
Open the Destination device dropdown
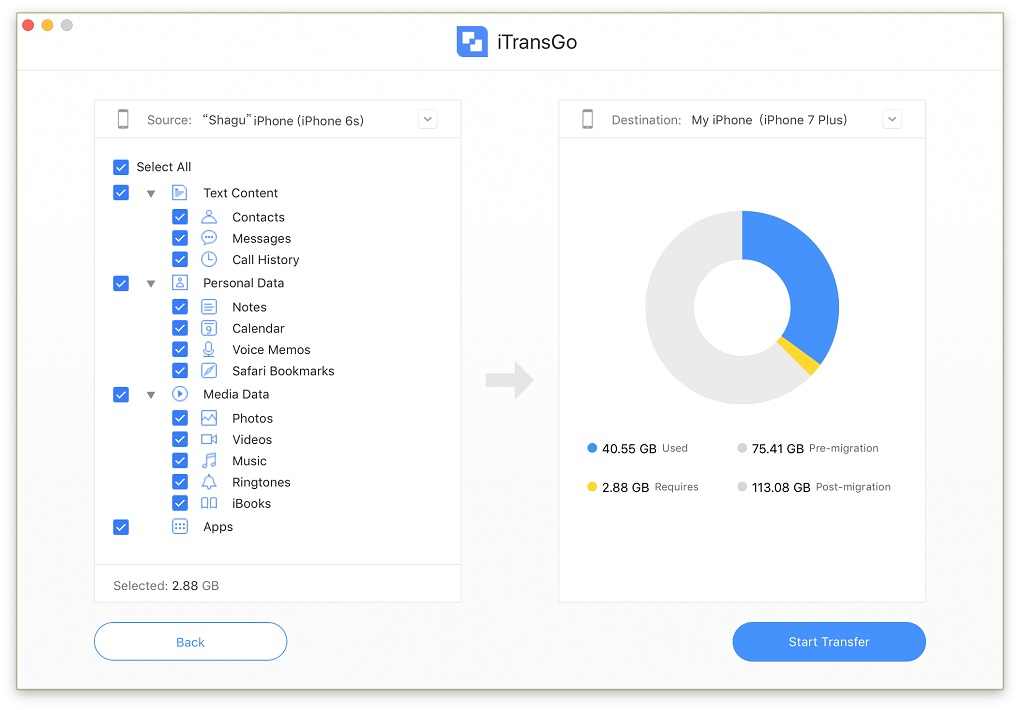point(892,119)
